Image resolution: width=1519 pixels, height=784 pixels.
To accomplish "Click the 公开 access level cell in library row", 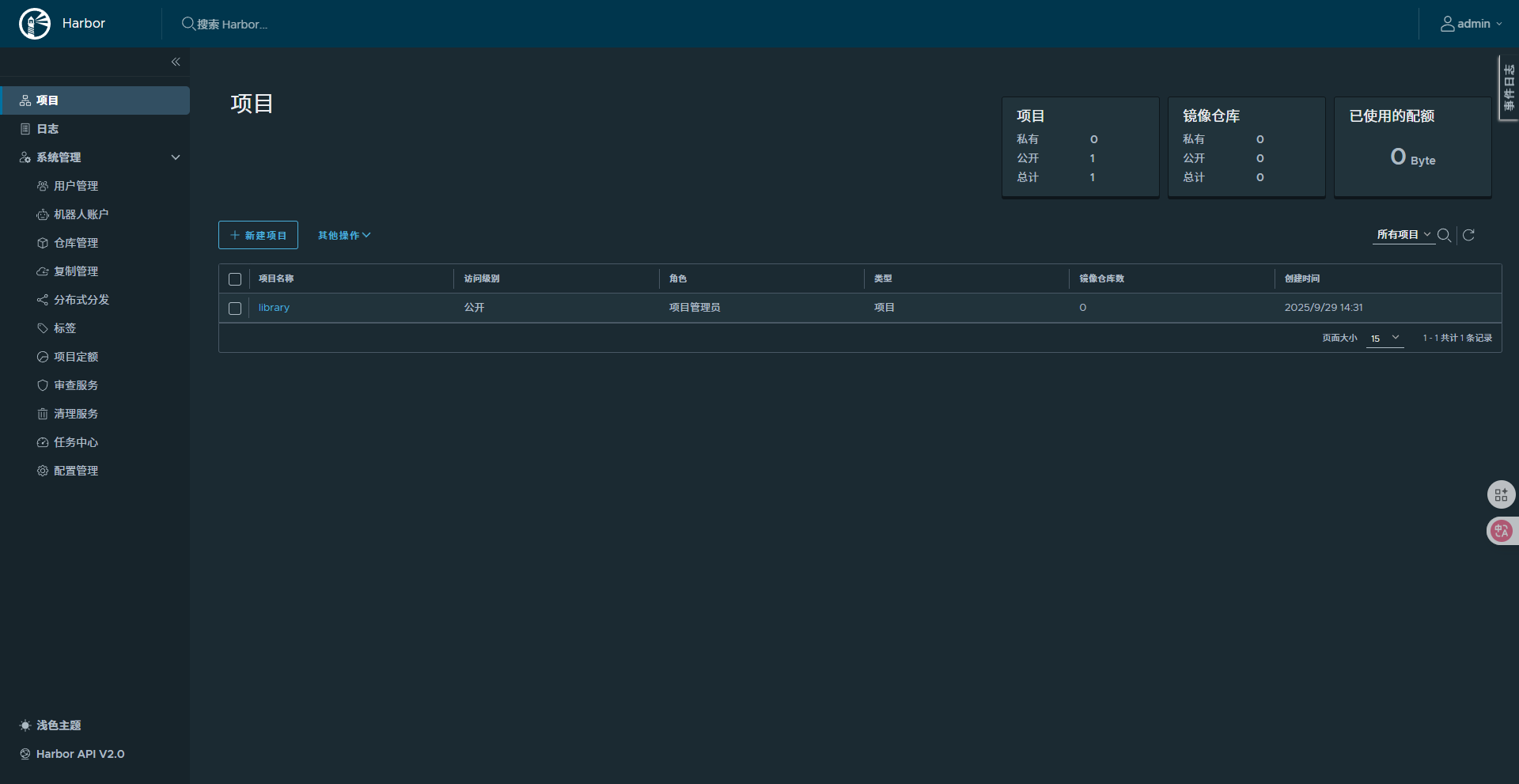I will (474, 308).
